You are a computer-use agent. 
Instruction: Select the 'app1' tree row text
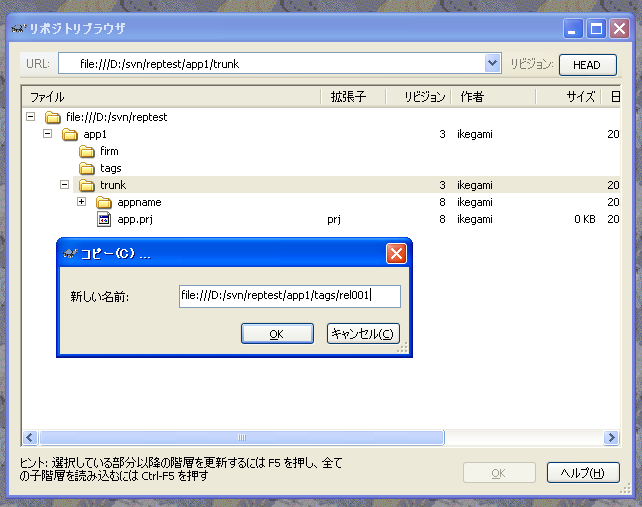(x=95, y=134)
